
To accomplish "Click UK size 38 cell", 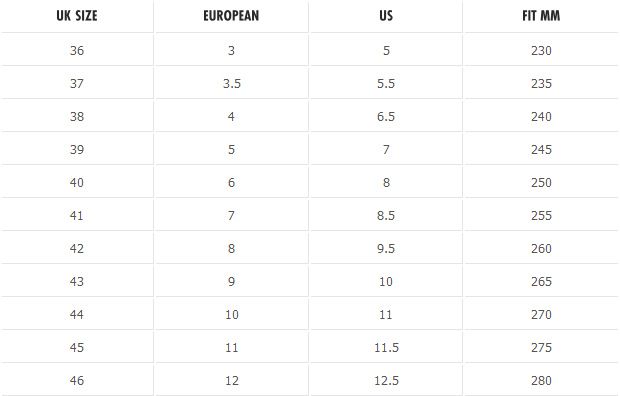I will [77, 116].
